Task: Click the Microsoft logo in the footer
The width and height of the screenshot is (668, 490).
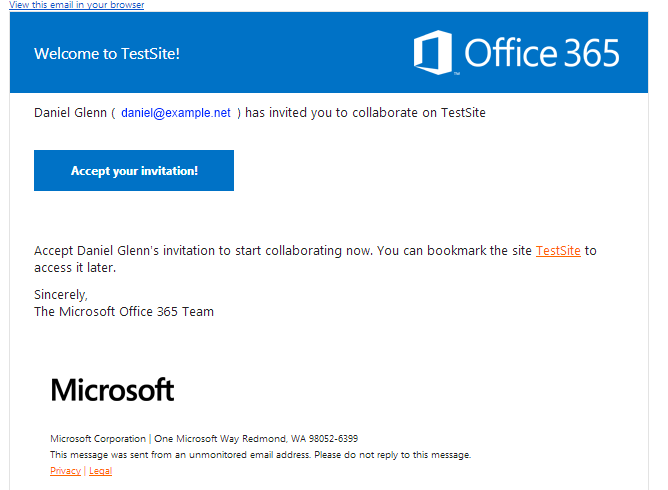Action: (112, 390)
